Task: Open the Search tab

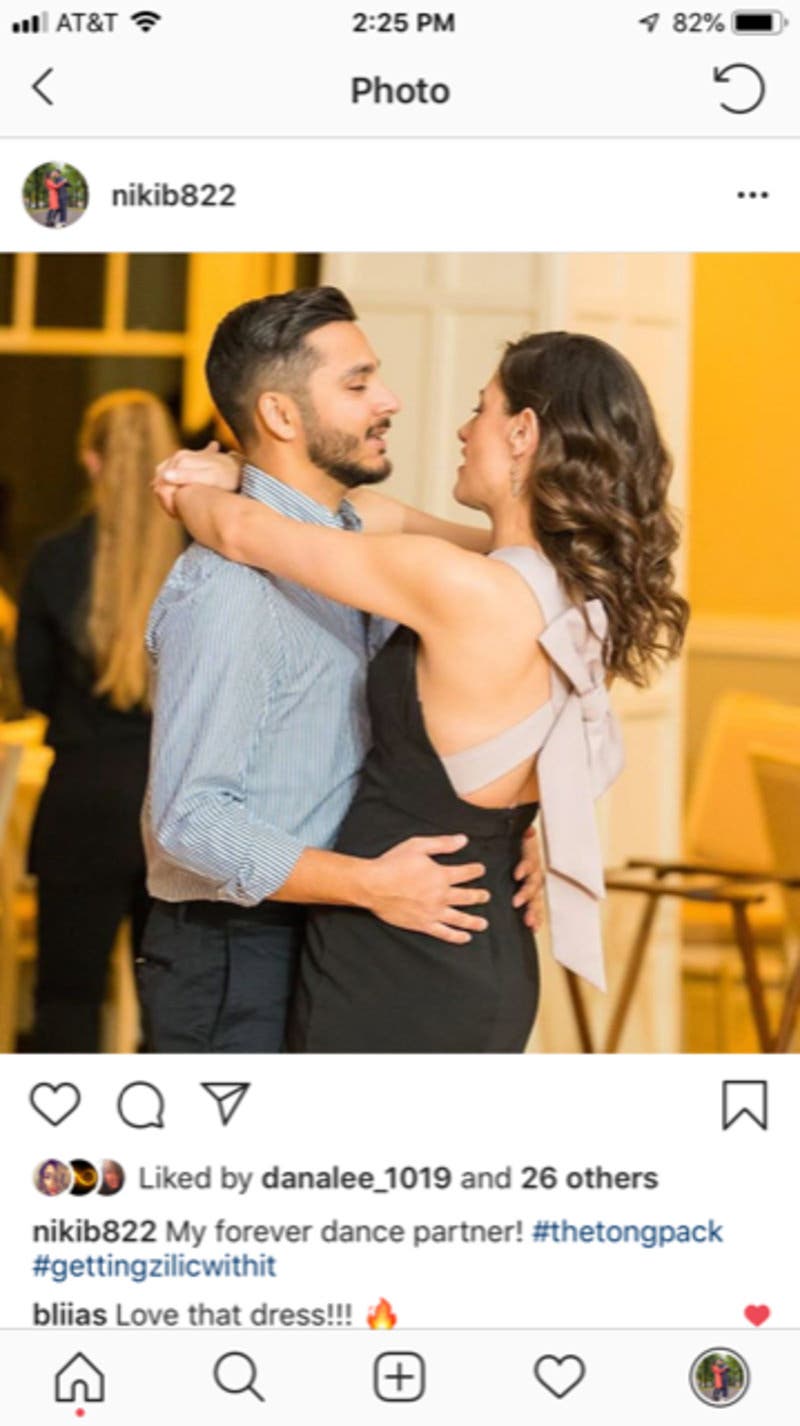Action: point(239,1377)
